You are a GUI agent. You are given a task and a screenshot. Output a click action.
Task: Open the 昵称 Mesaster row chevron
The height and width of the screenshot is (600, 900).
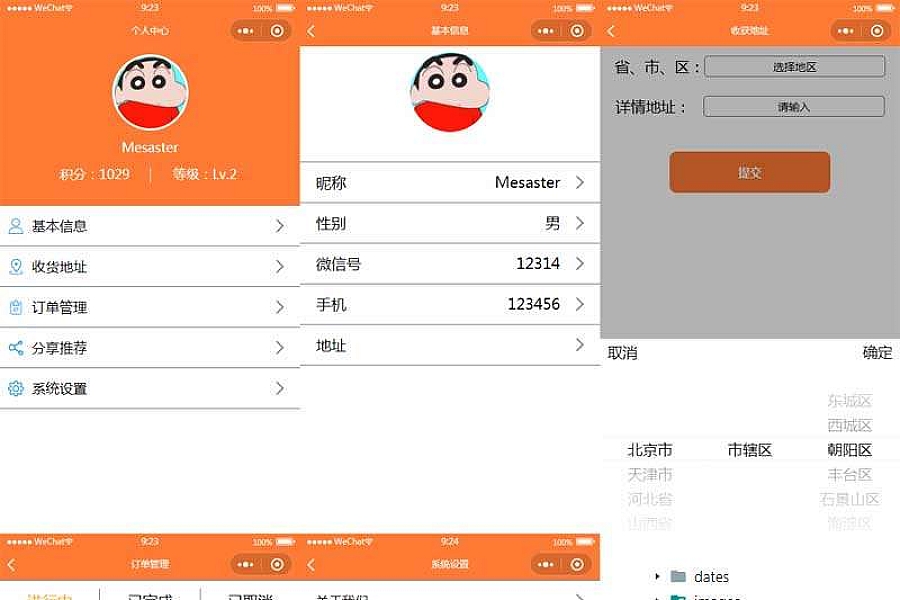click(580, 183)
